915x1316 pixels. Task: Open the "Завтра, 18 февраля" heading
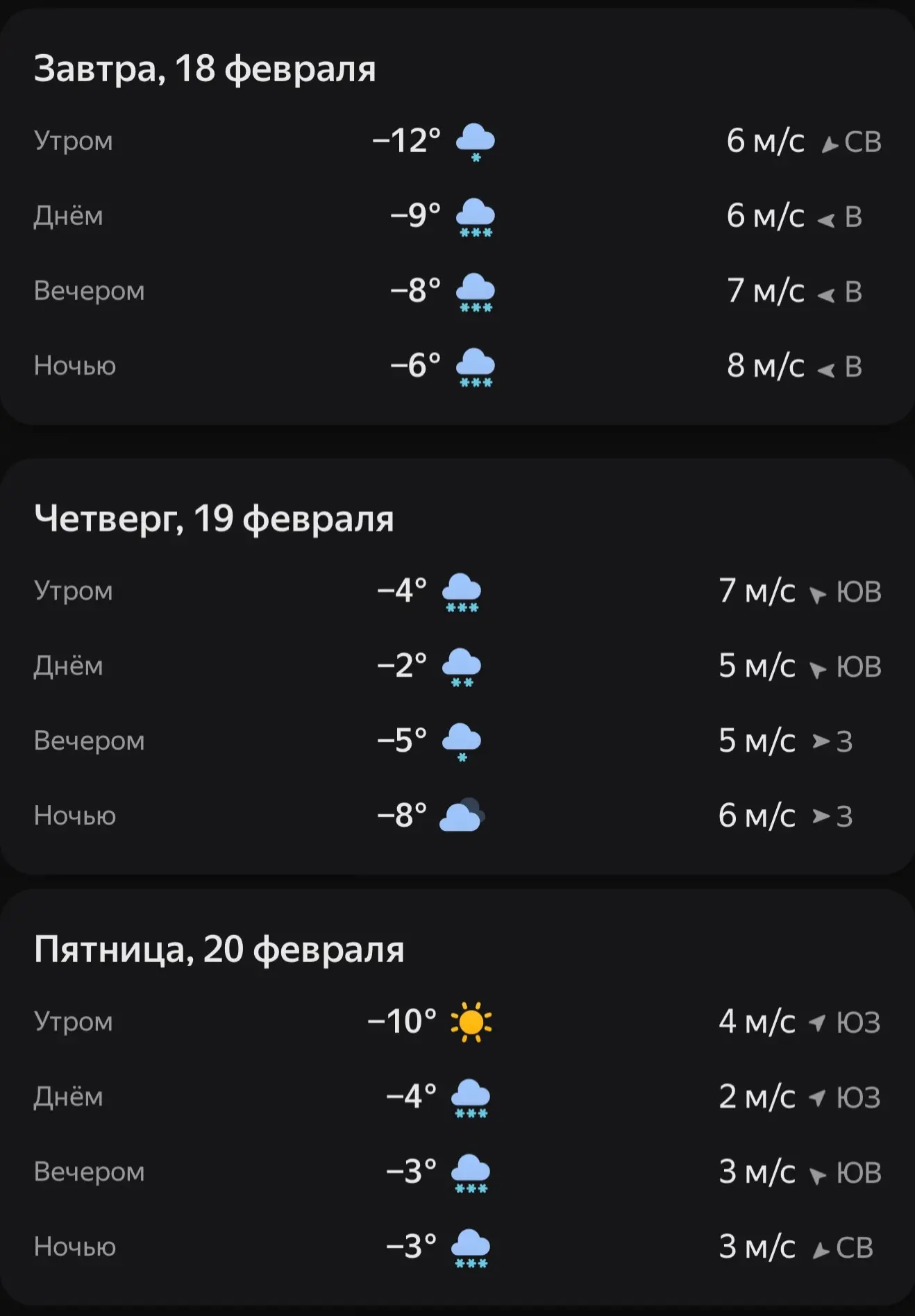205,69
